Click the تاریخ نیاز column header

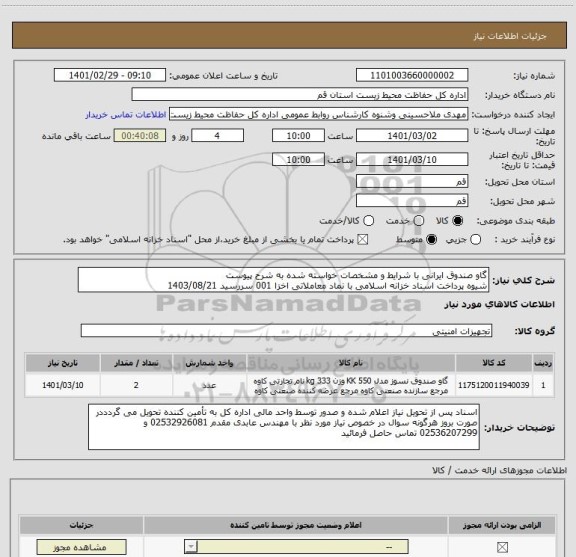(x=63, y=363)
